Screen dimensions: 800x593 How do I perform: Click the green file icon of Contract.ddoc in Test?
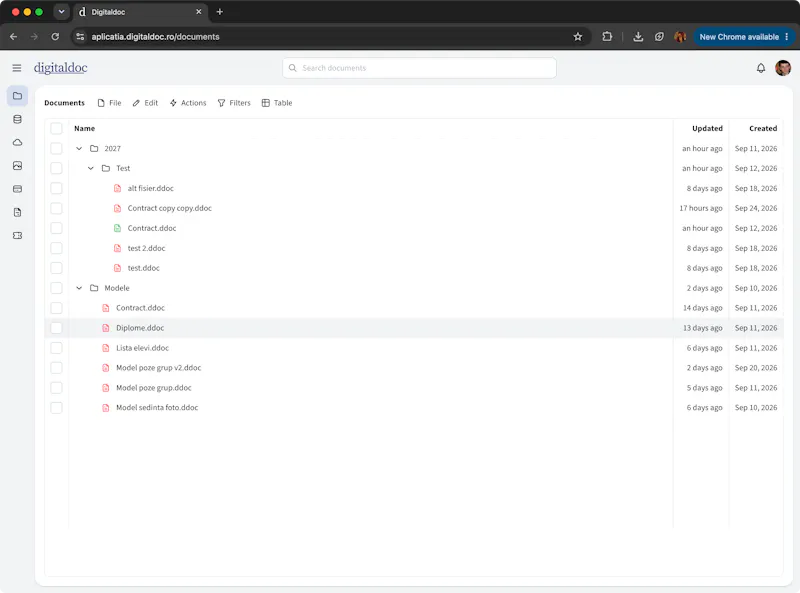click(117, 228)
